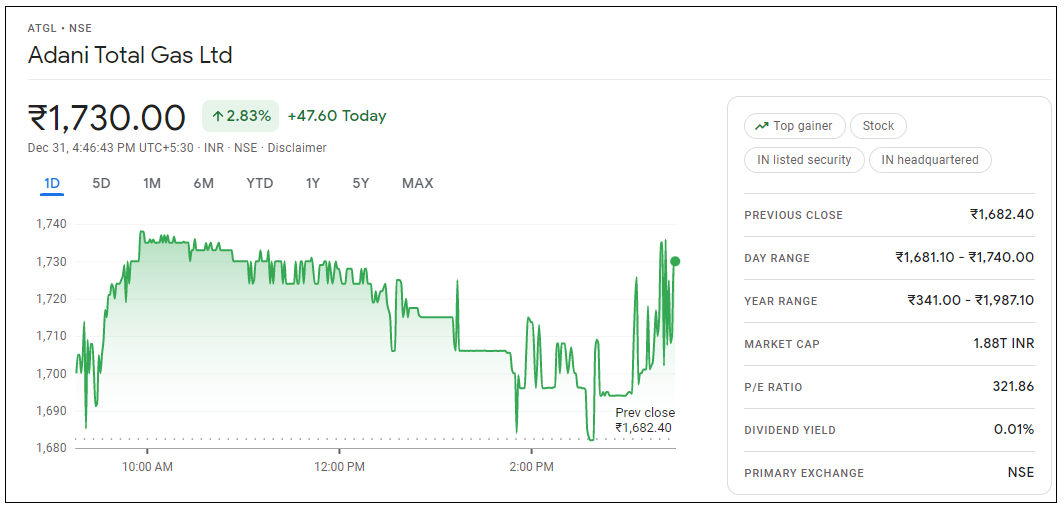Viewport: 1064px width, 509px height.
Task: Click the 321.86 P/E value
Action: tap(1012, 386)
